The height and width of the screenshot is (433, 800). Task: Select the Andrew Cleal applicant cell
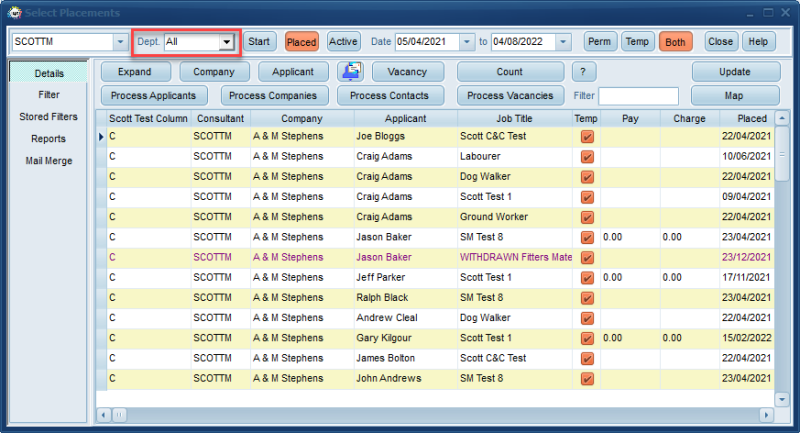pyautogui.click(x=406, y=318)
